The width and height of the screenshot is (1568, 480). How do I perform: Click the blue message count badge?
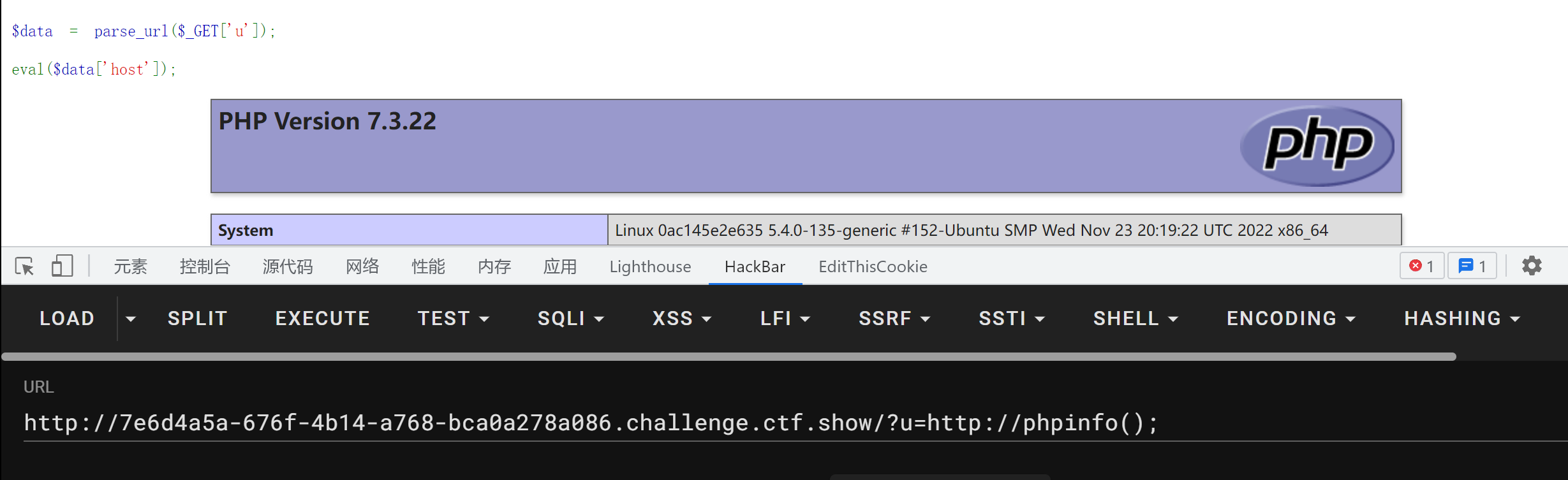click(x=1472, y=266)
